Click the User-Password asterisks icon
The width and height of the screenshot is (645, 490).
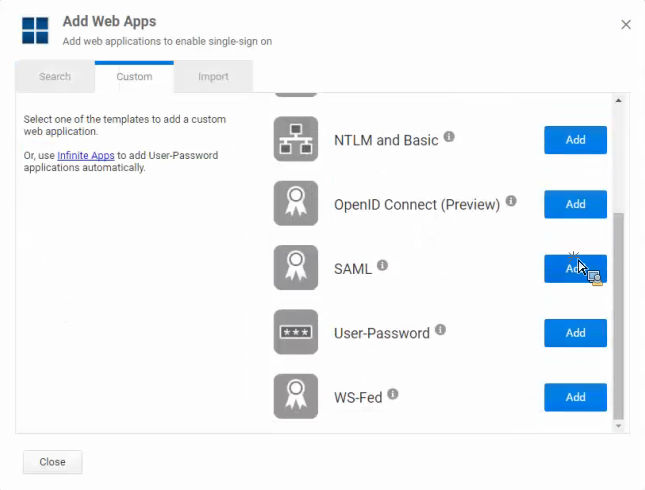pyautogui.click(x=296, y=332)
